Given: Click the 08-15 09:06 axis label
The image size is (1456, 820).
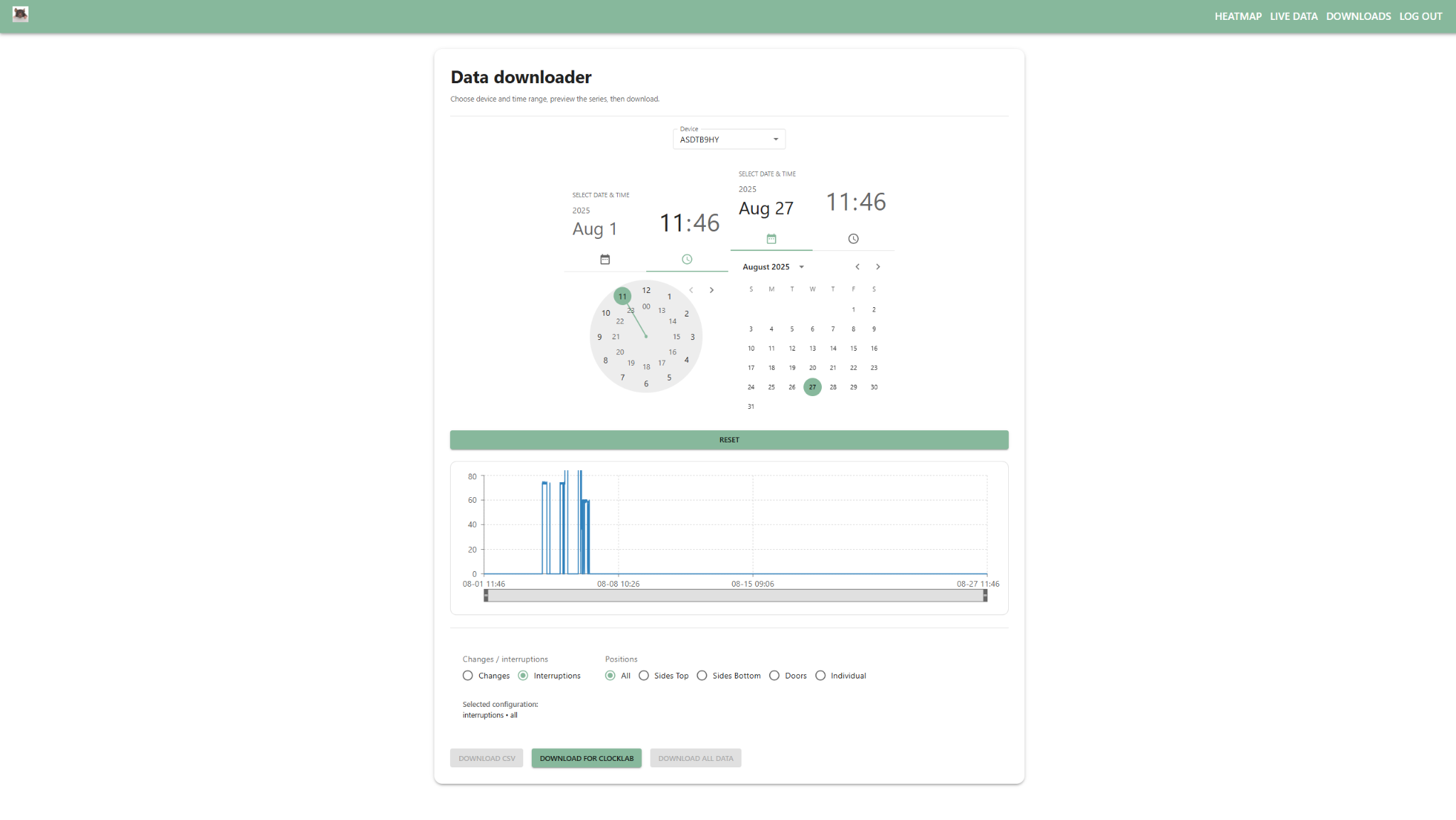Looking at the screenshot, I should [x=753, y=584].
